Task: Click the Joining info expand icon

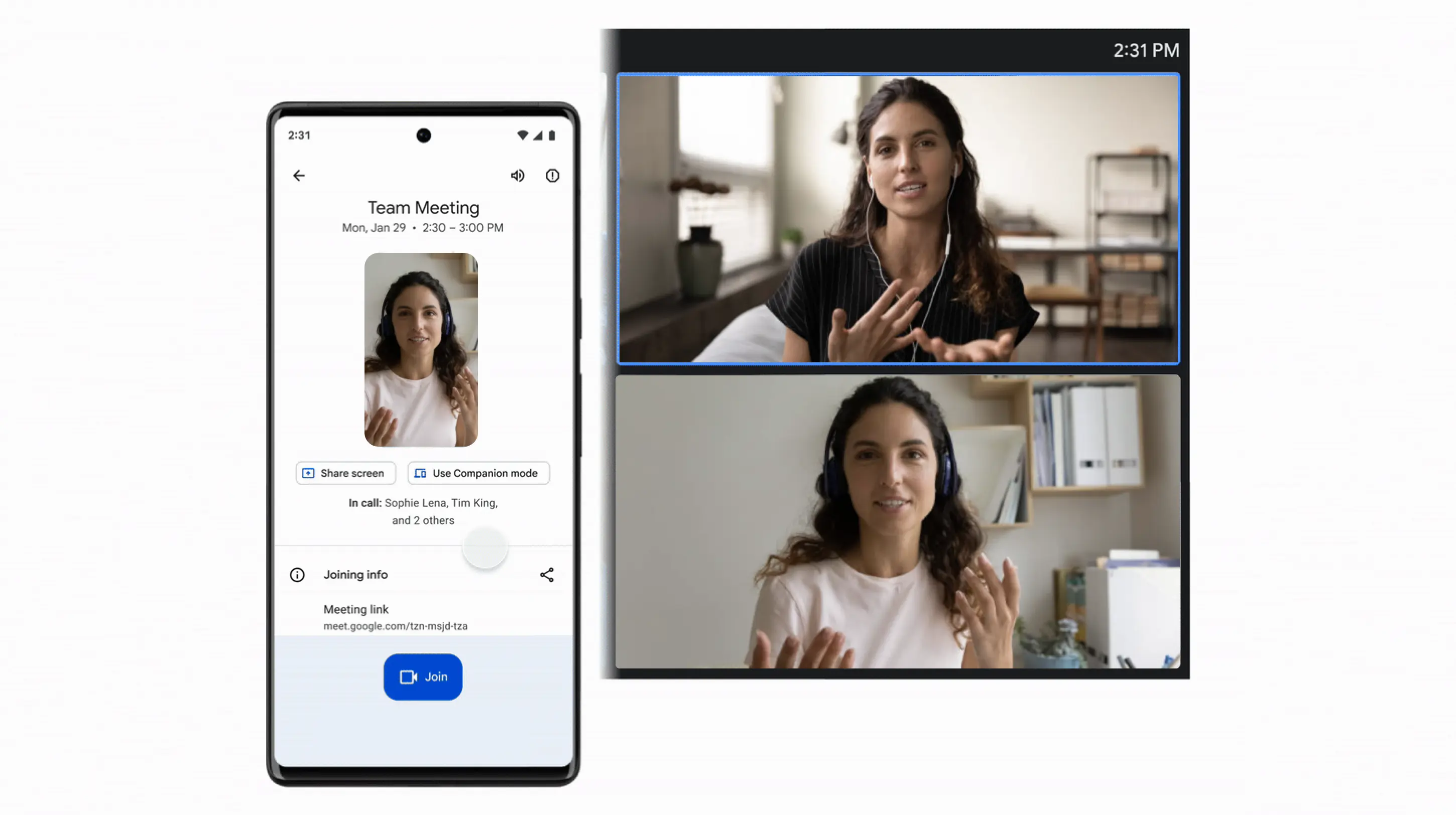Action: coord(297,574)
